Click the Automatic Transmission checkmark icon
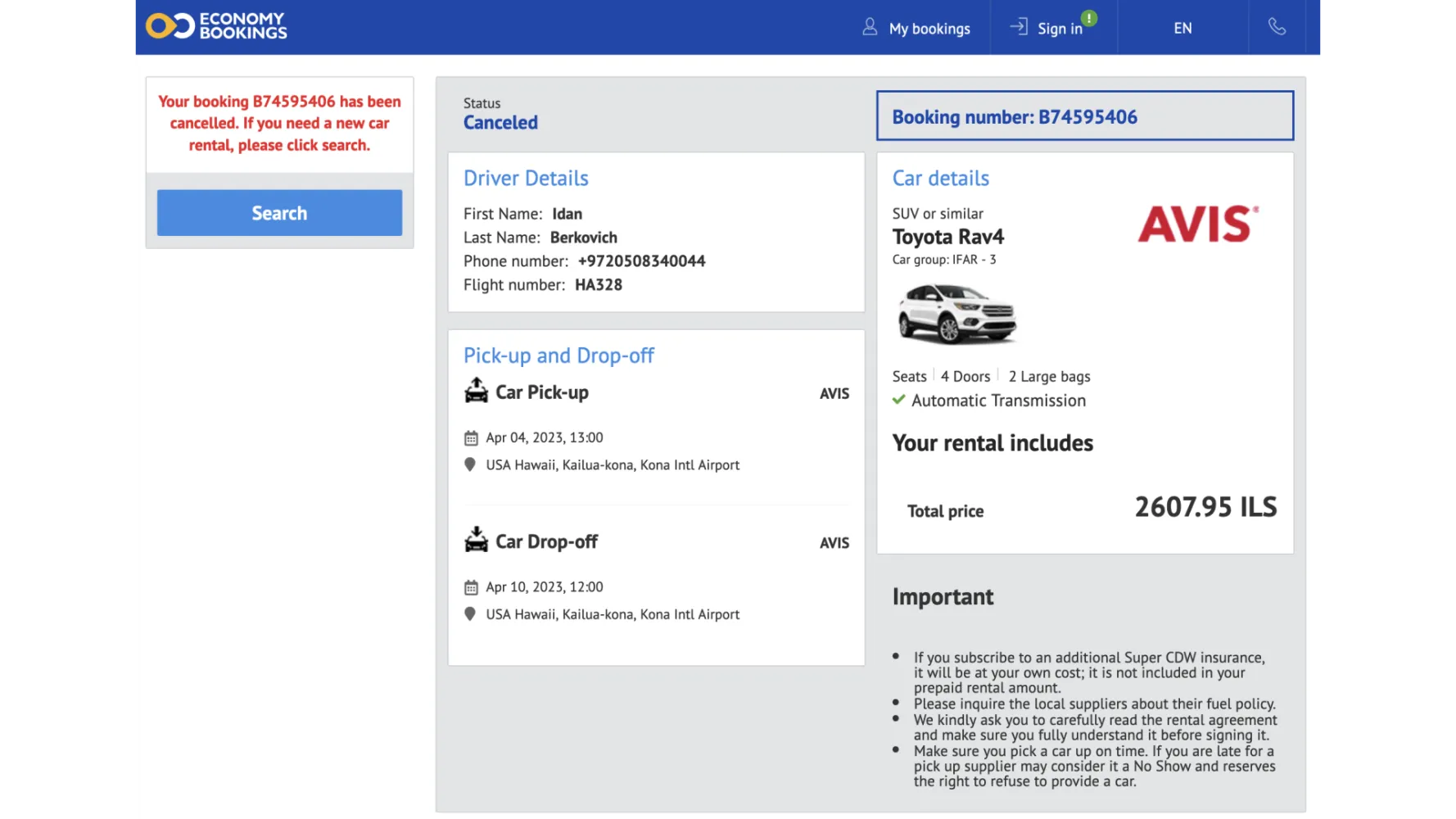1456x819 pixels. pyautogui.click(x=899, y=400)
